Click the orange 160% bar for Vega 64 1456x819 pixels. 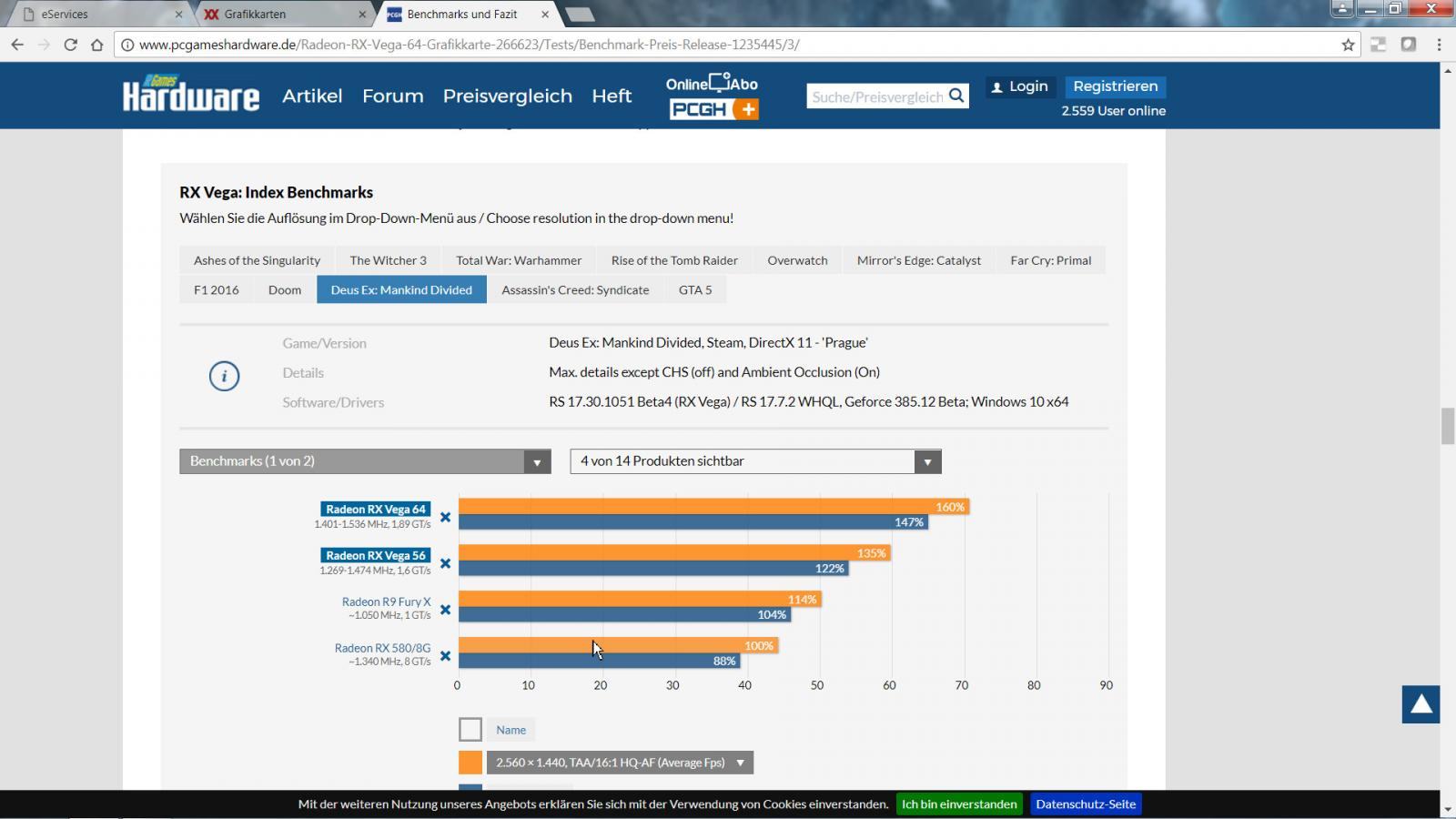(x=714, y=507)
